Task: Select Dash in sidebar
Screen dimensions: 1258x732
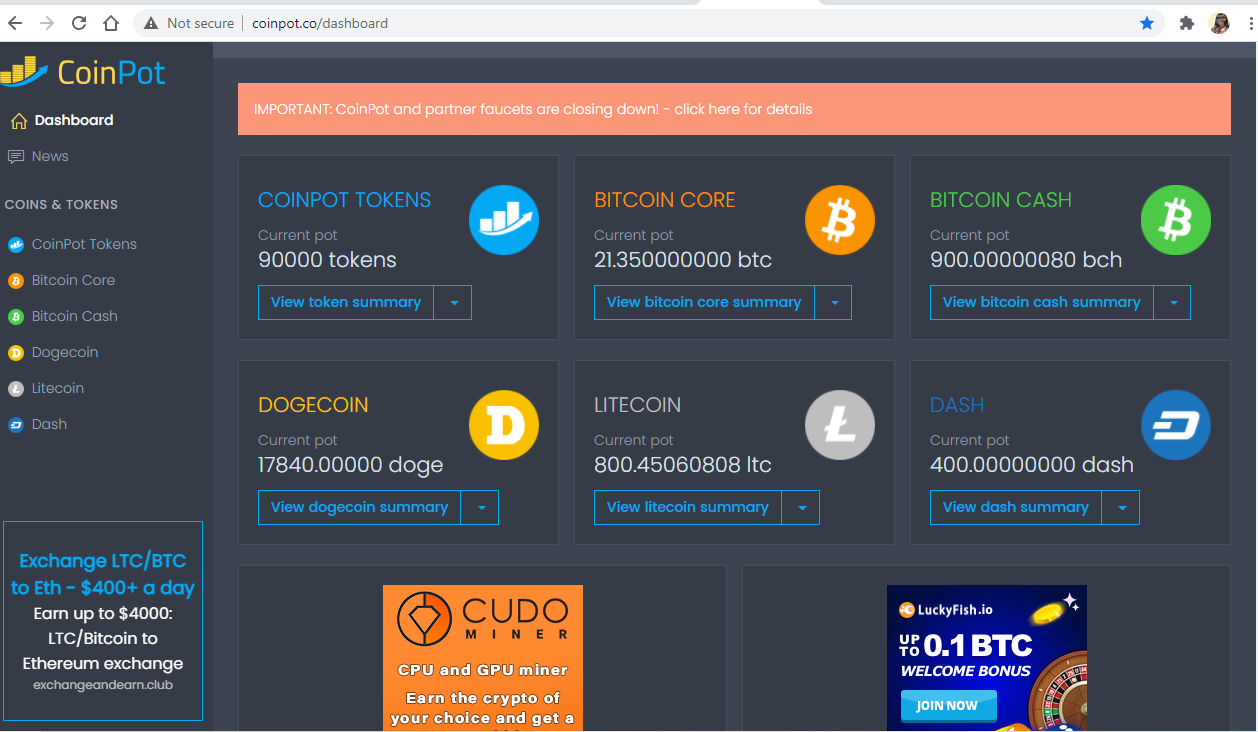Action: [x=49, y=424]
